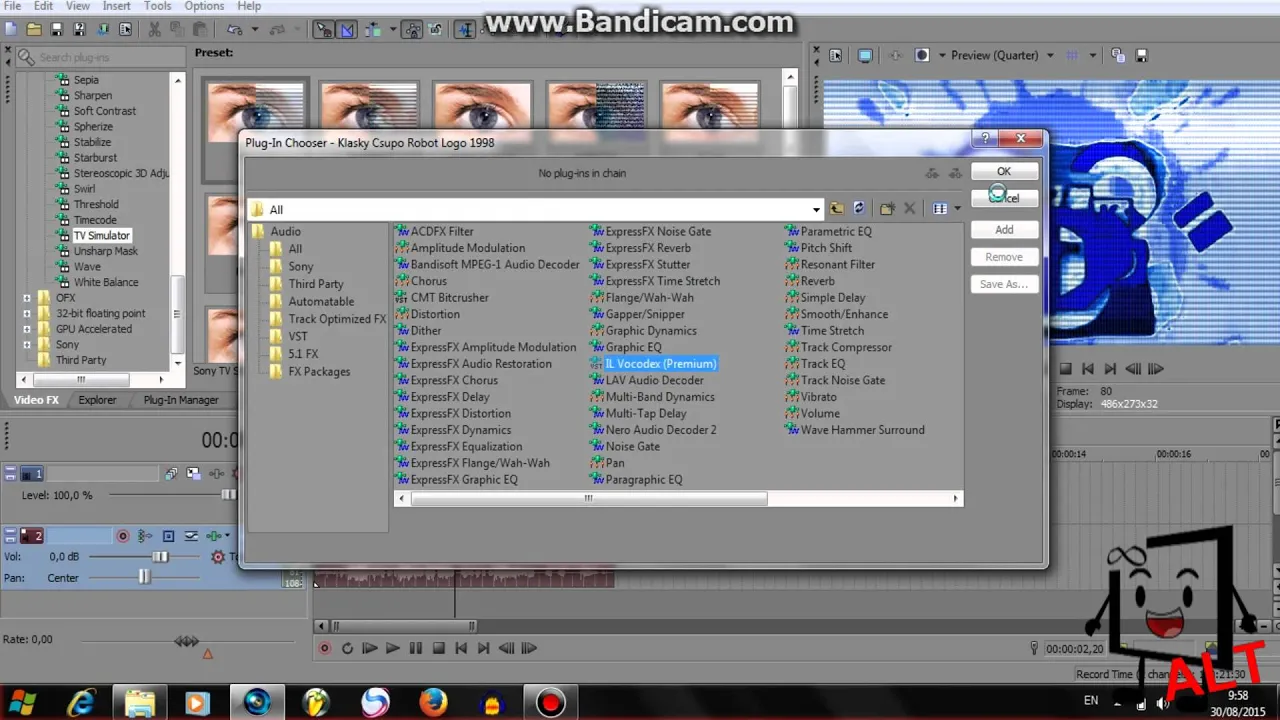This screenshot has width=1280, height=720.
Task: Click the Go to Start transport button
Action: [461, 648]
